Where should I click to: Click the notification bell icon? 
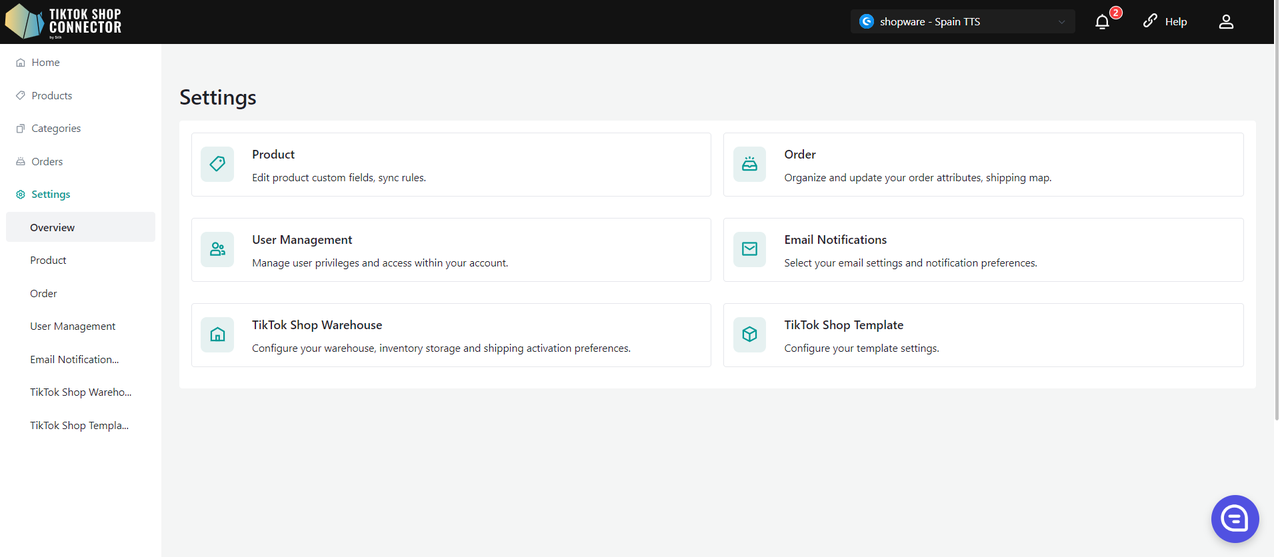[1102, 22]
